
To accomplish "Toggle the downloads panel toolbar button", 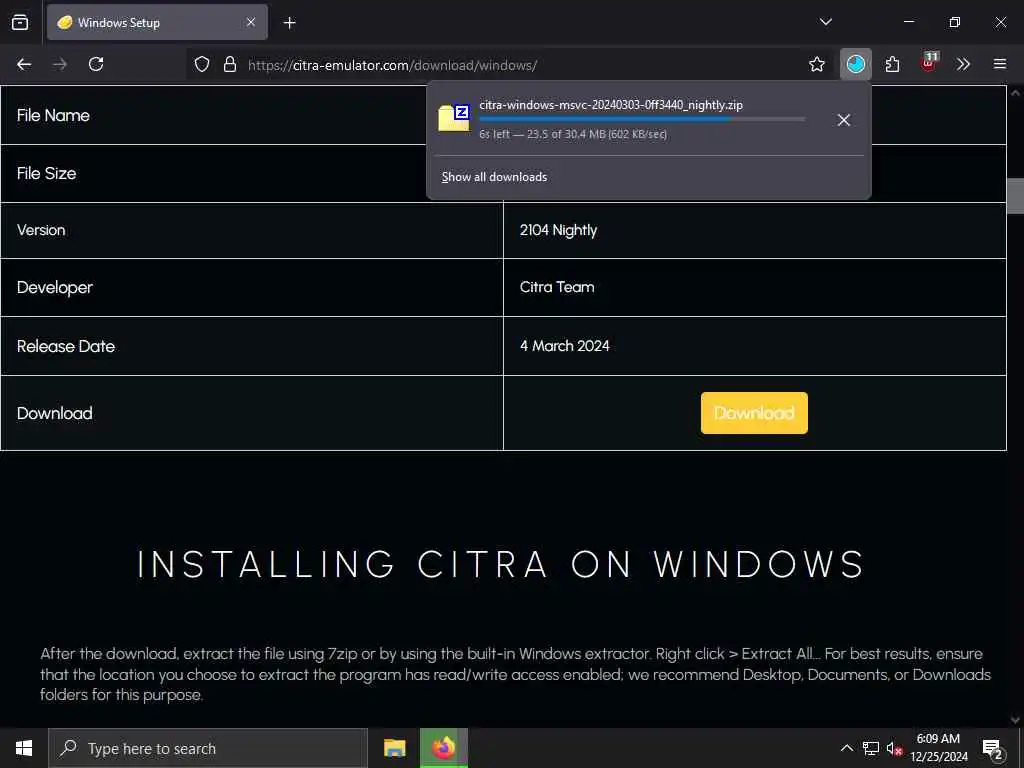I will [x=856, y=64].
